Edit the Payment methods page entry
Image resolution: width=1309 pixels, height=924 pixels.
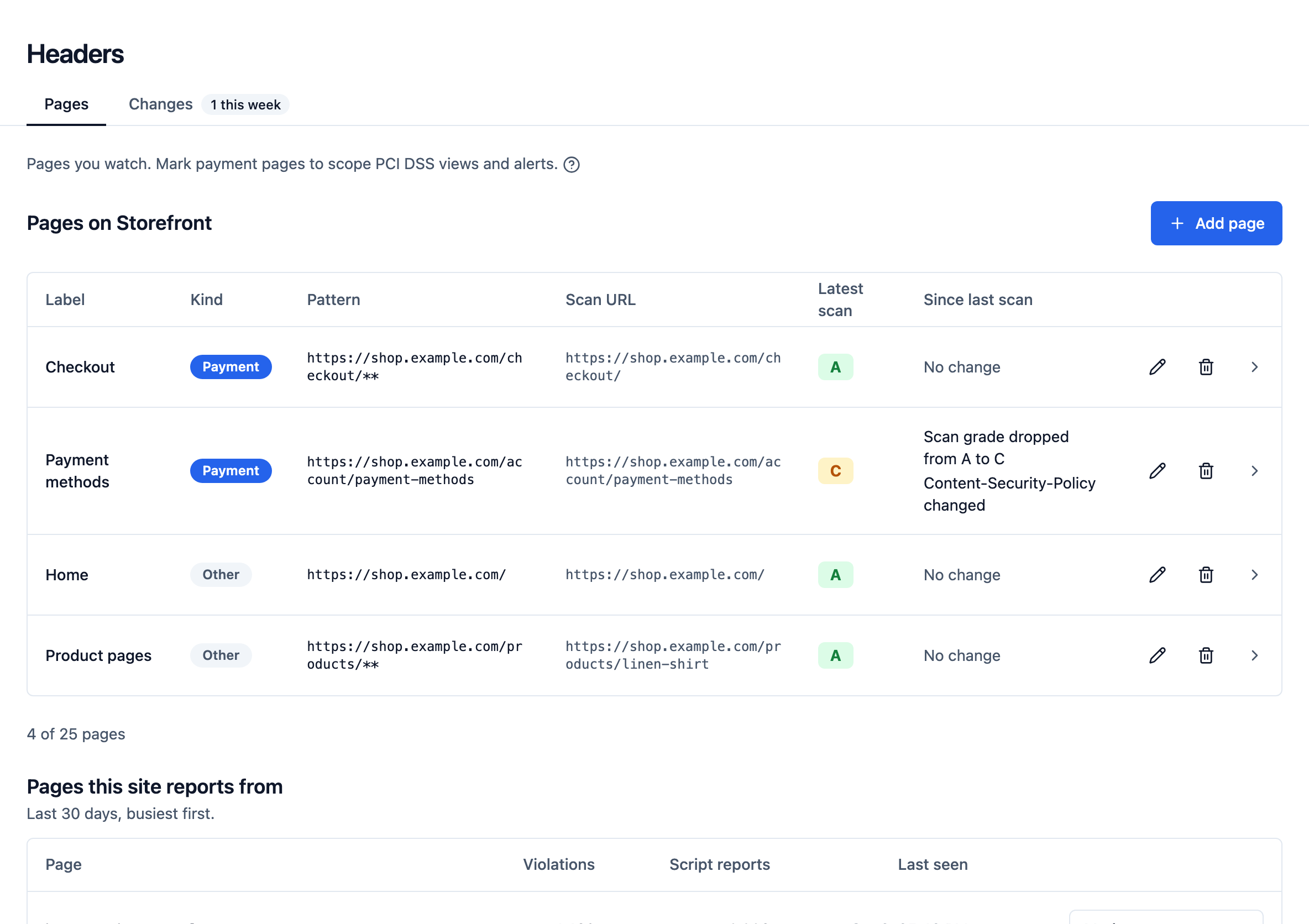tap(1158, 471)
